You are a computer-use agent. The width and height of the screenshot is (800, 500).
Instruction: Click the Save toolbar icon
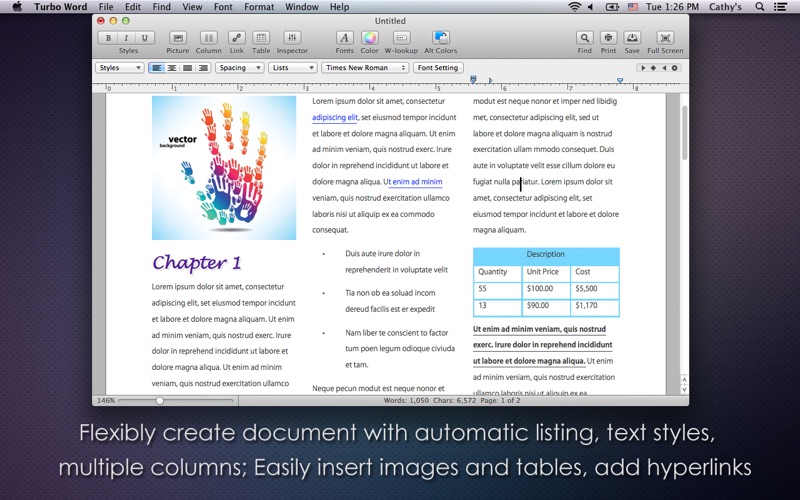632,38
